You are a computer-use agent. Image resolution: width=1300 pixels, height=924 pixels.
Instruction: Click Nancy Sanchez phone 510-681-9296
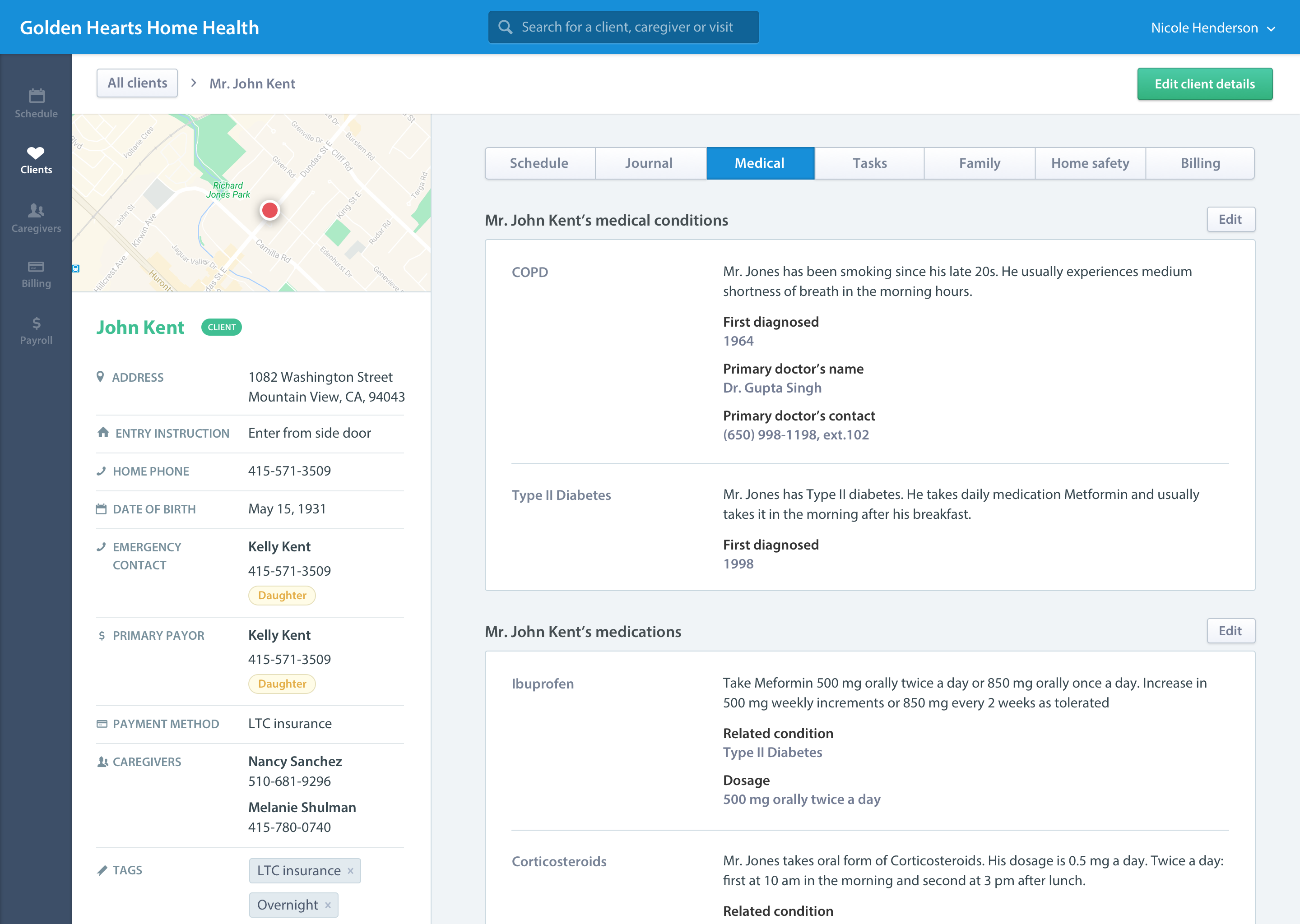click(x=289, y=781)
